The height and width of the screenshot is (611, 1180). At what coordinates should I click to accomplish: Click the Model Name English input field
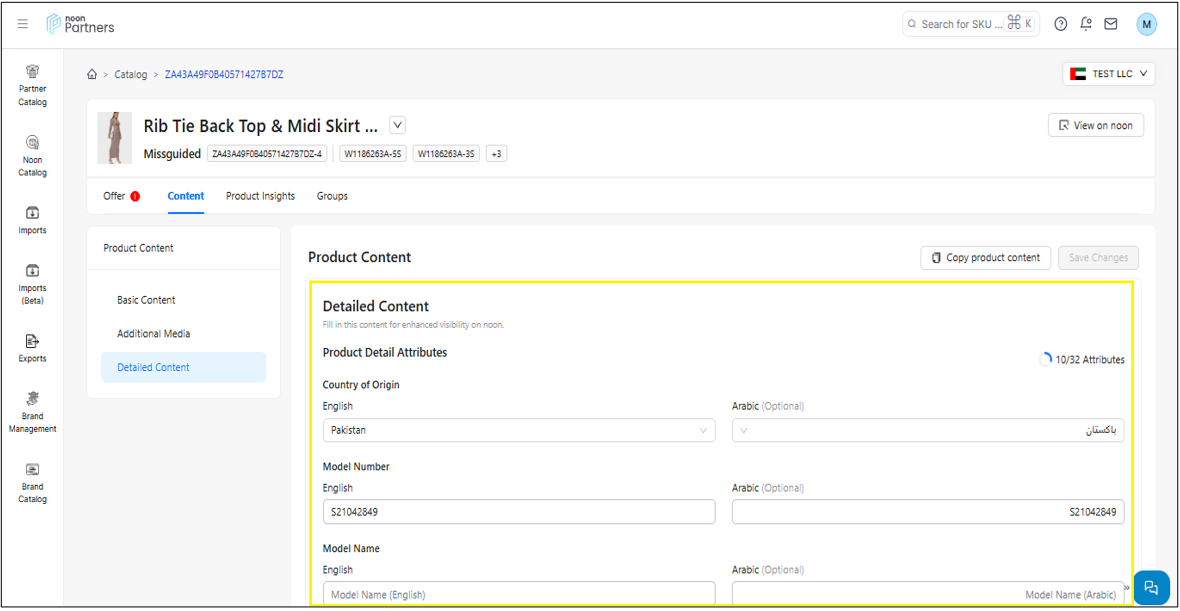518,594
